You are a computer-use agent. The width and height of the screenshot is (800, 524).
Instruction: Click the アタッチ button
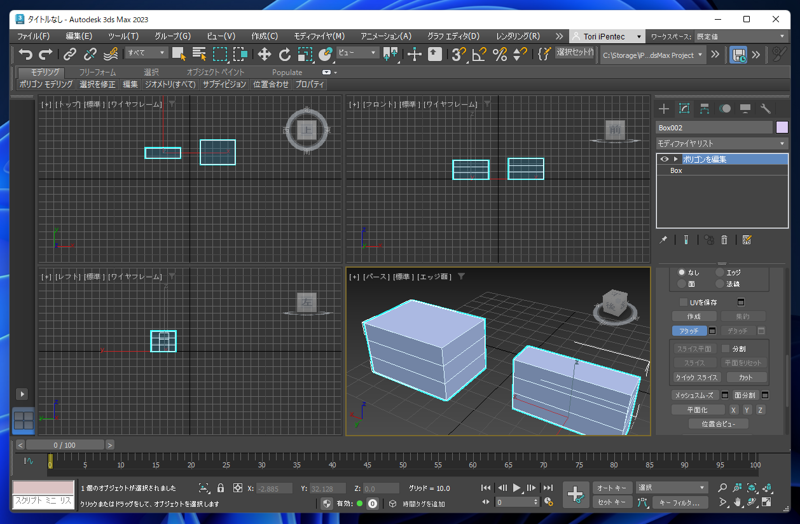point(689,331)
